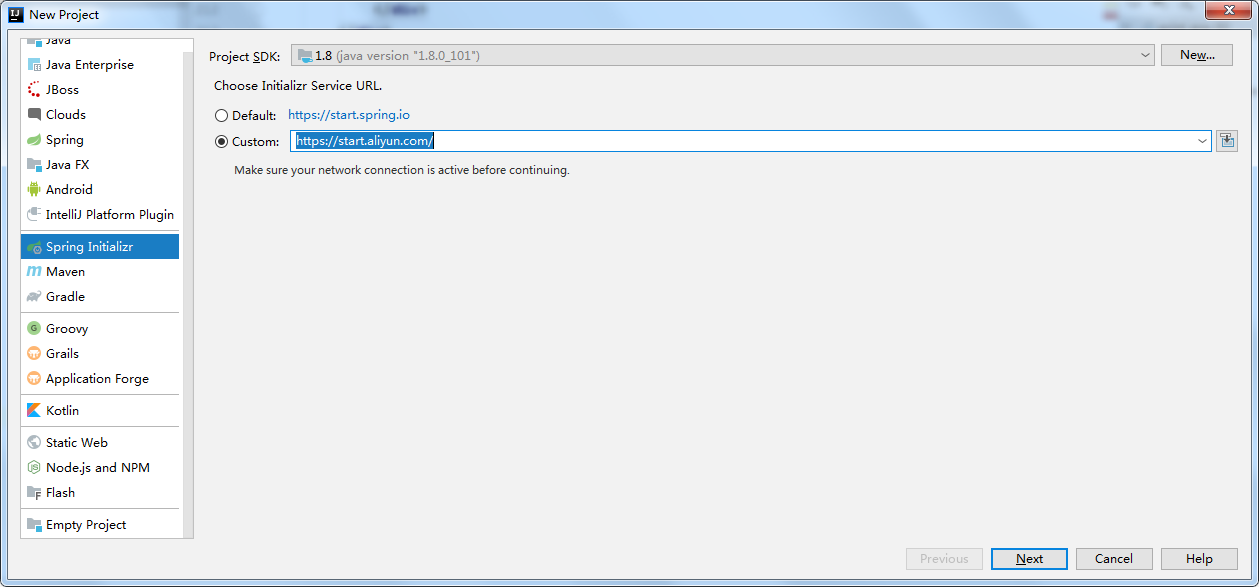Select the Custom Initializr URL radio button
This screenshot has height=587, width=1259.
click(x=221, y=141)
